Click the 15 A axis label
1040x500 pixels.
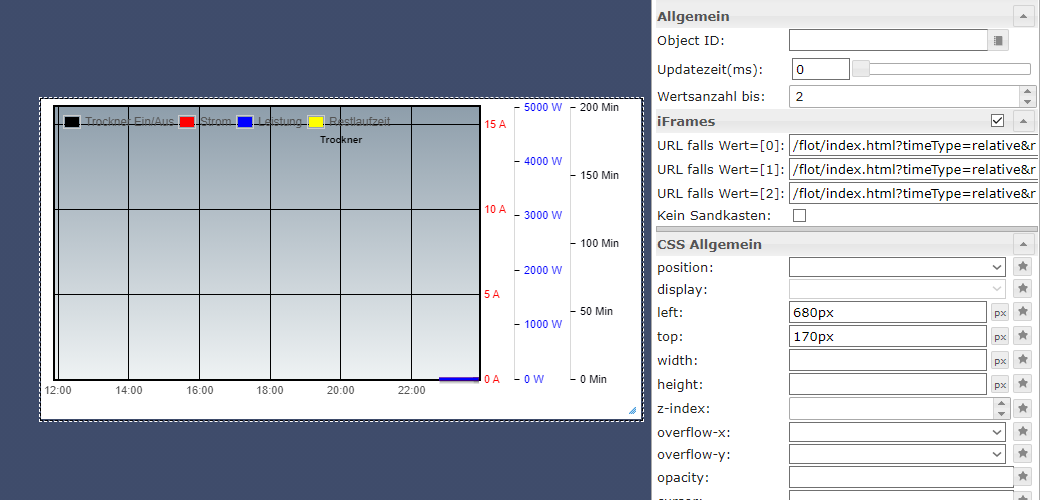tap(495, 124)
